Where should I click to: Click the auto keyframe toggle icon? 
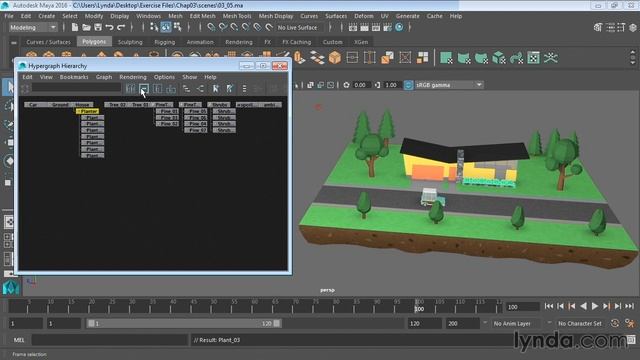point(615,323)
